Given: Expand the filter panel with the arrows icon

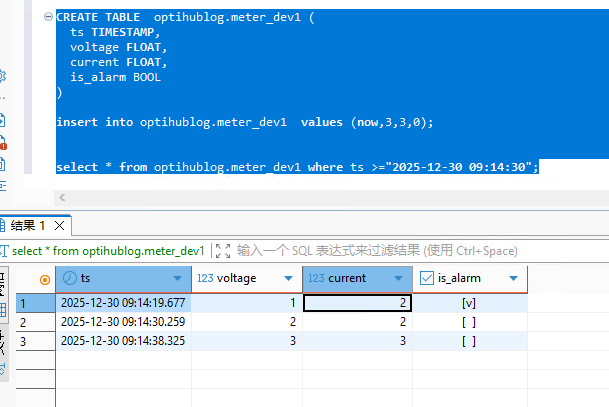Looking at the screenshot, I should [222, 250].
